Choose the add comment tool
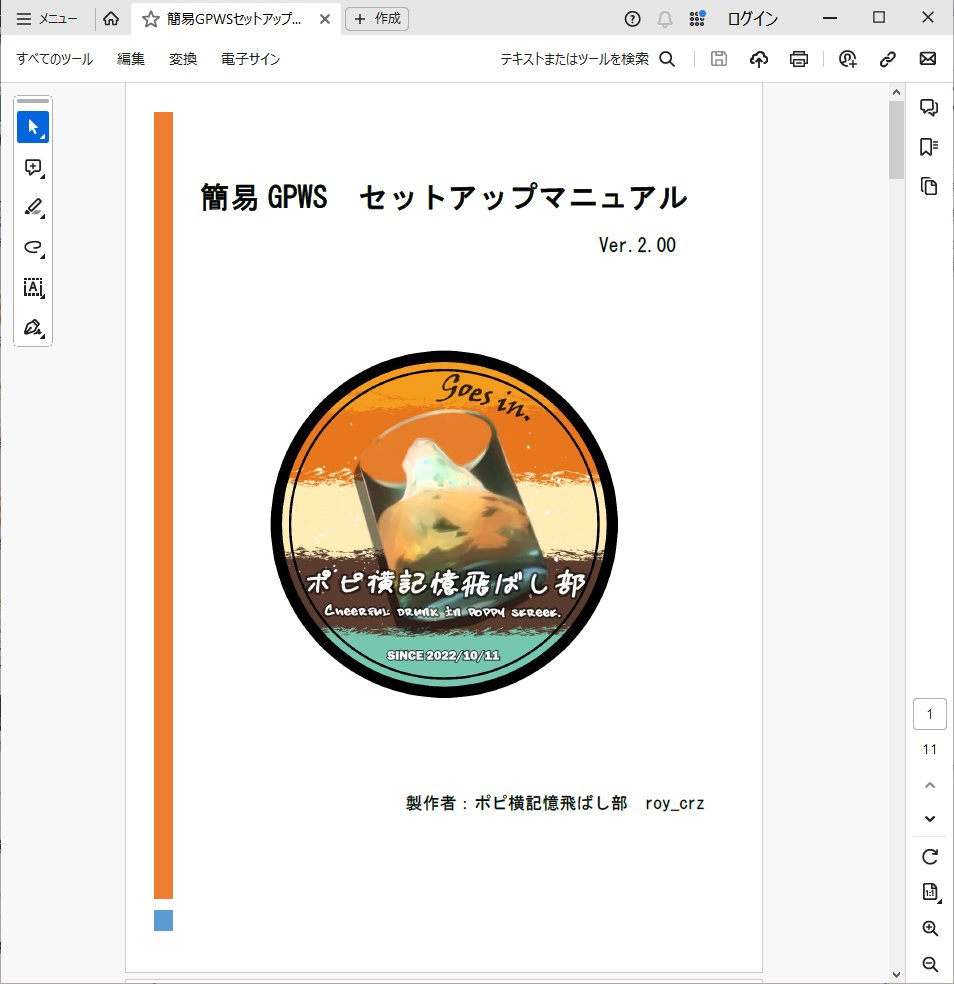This screenshot has width=954, height=984. point(33,168)
